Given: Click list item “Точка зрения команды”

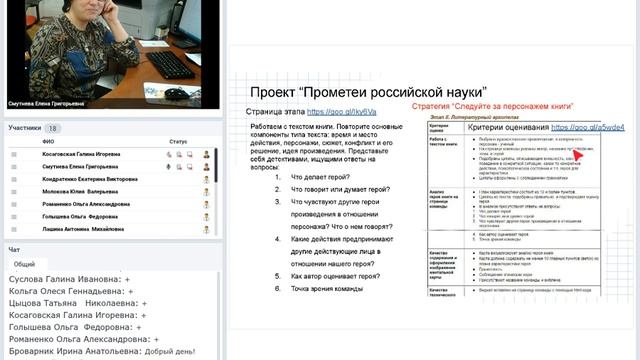Looking at the screenshot, I should [327, 289].
